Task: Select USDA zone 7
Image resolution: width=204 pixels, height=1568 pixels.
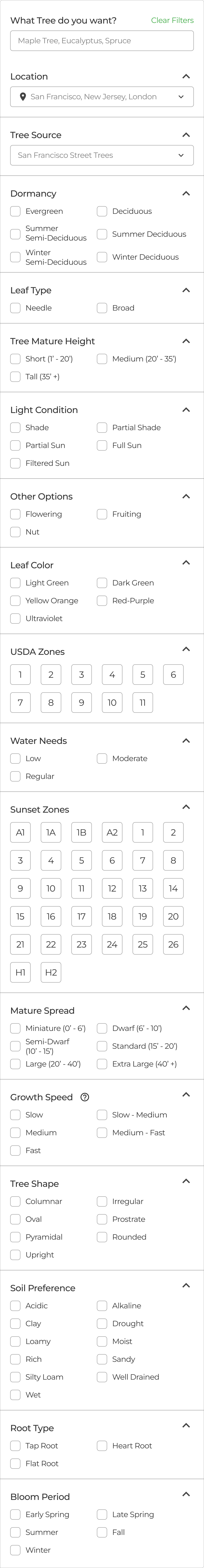Action: 20,702
